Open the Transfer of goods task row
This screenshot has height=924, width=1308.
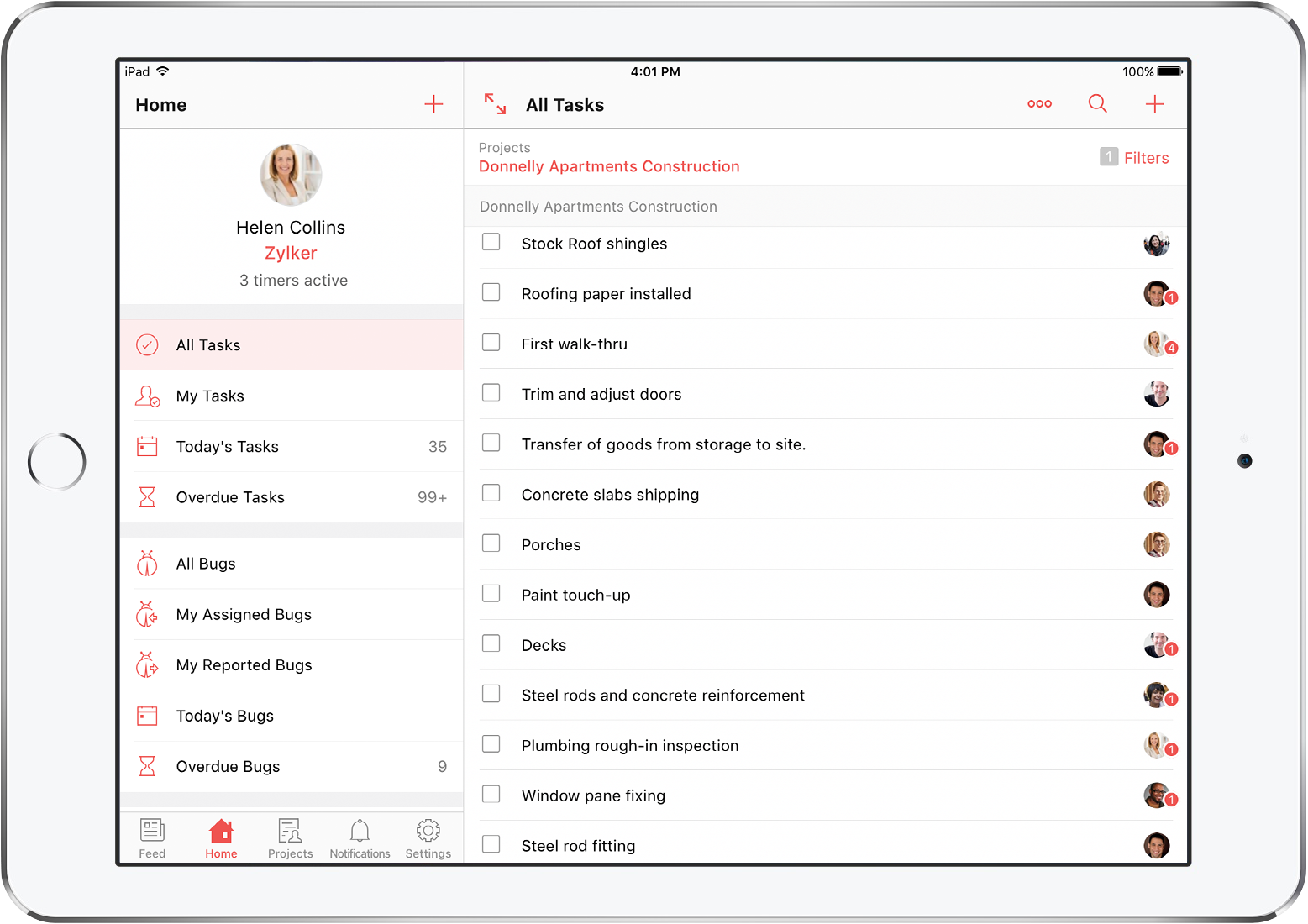(826, 444)
